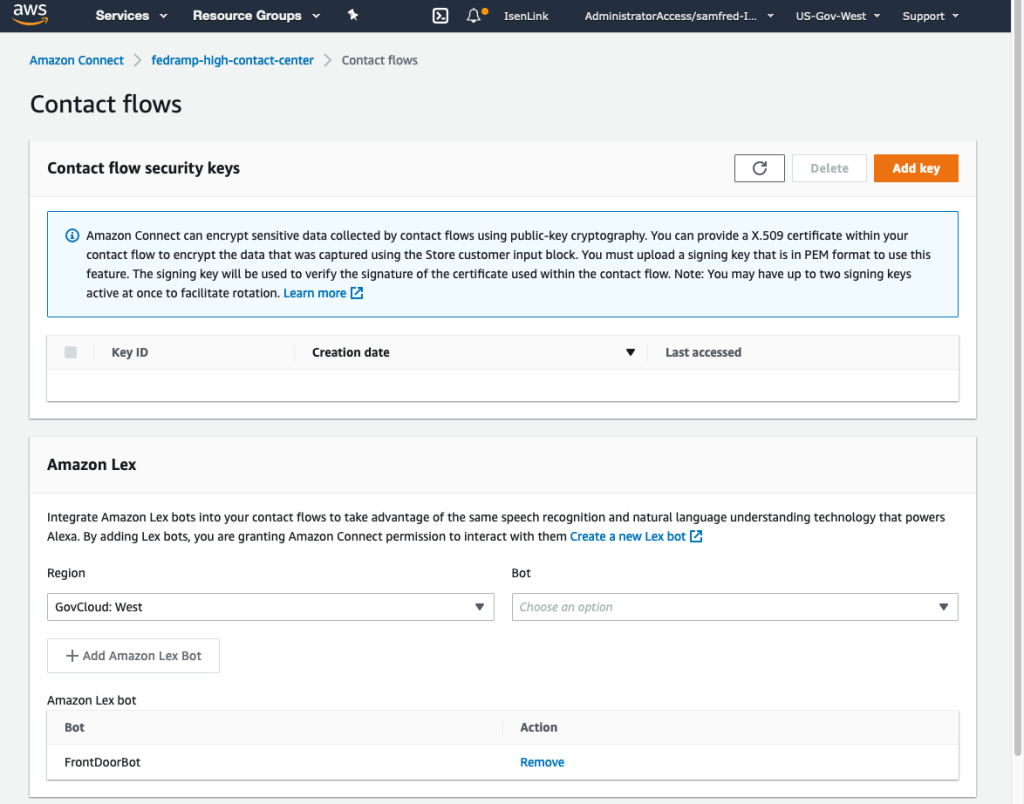The image size is (1024, 804).
Task: Click the Add key button
Action: point(915,168)
